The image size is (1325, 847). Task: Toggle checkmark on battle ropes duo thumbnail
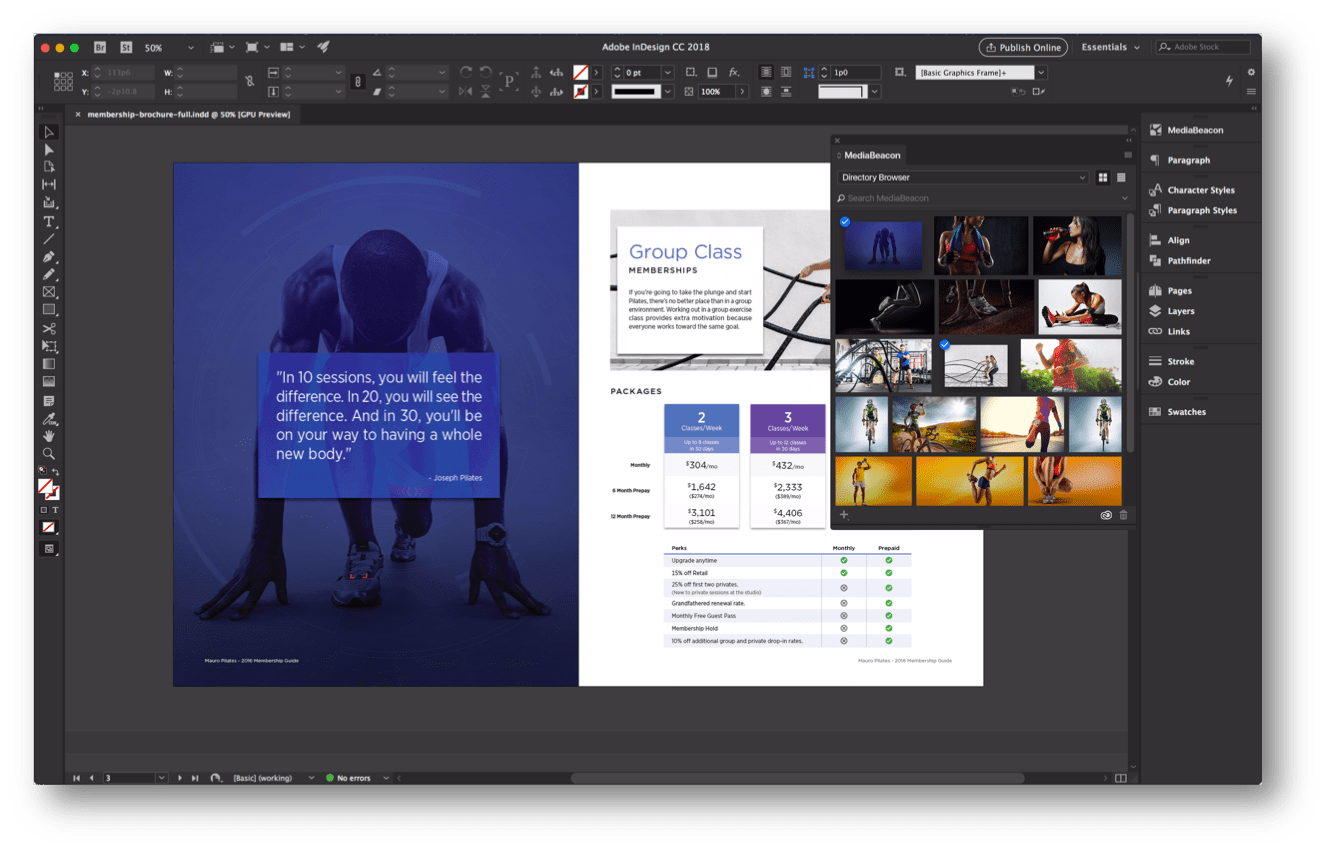[x=945, y=345]
